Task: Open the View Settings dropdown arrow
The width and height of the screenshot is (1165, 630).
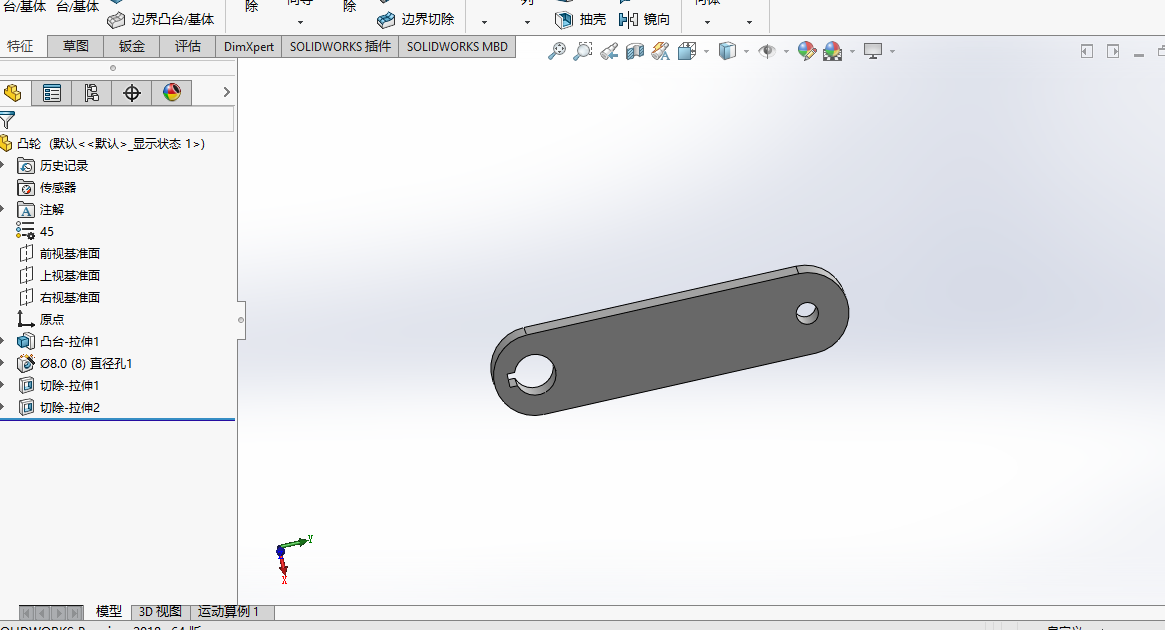Action: (x=892, y=52)
